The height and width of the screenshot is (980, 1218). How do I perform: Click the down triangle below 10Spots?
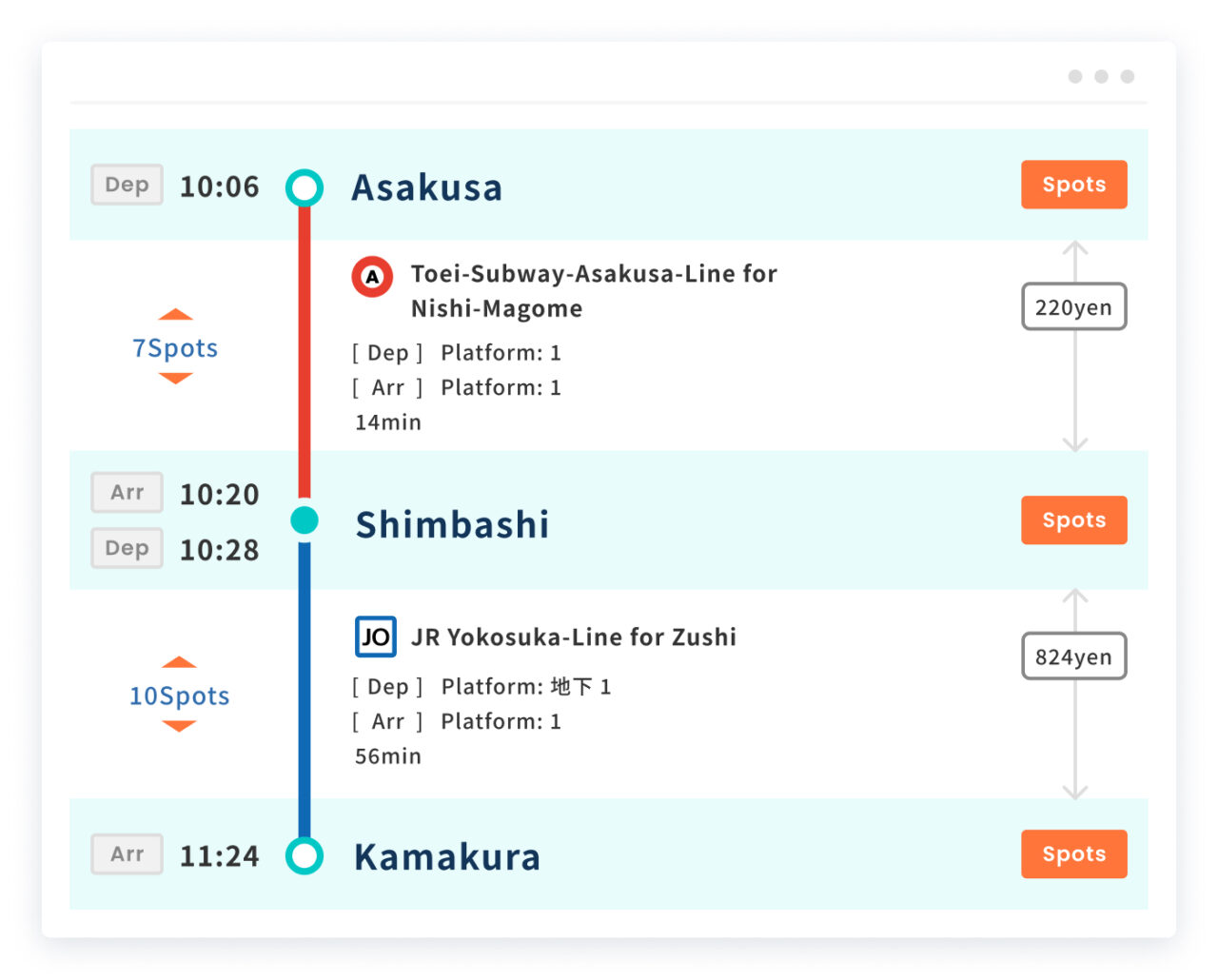179,726
